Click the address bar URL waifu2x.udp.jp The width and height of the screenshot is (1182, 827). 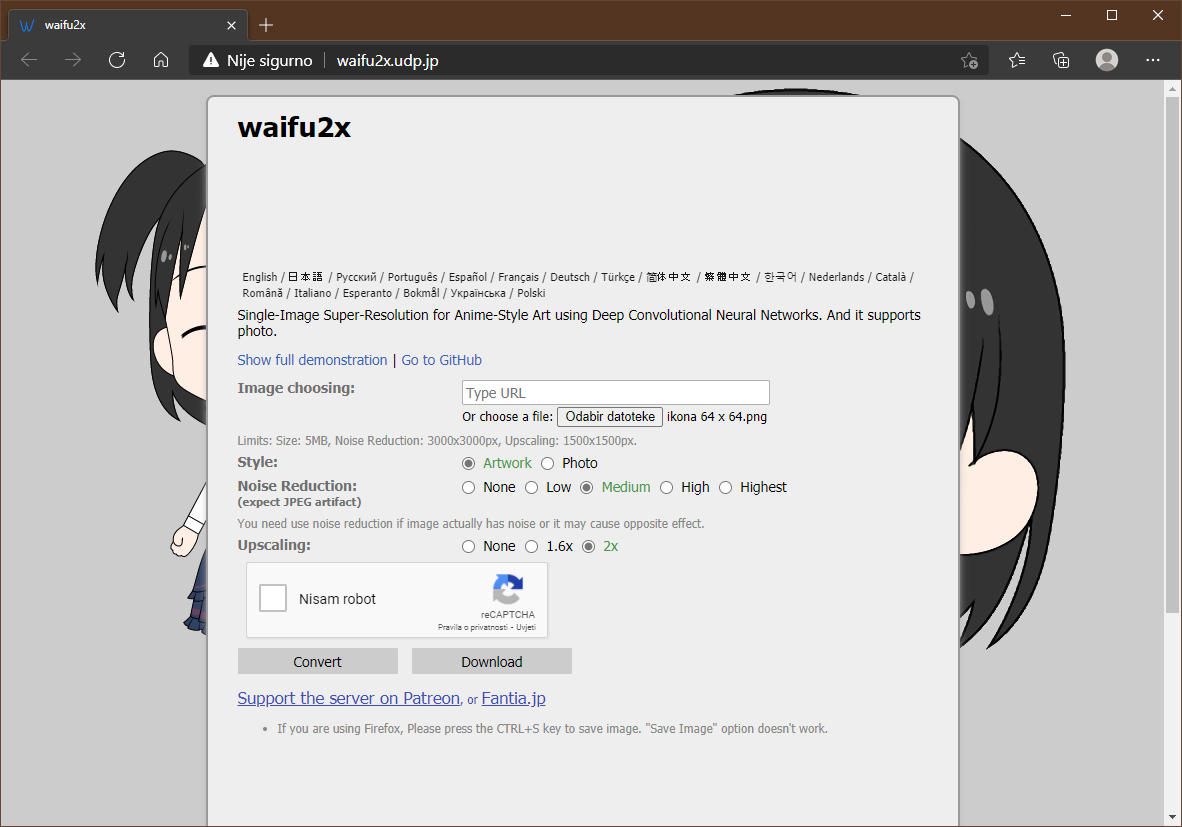[x=387, y=60]
